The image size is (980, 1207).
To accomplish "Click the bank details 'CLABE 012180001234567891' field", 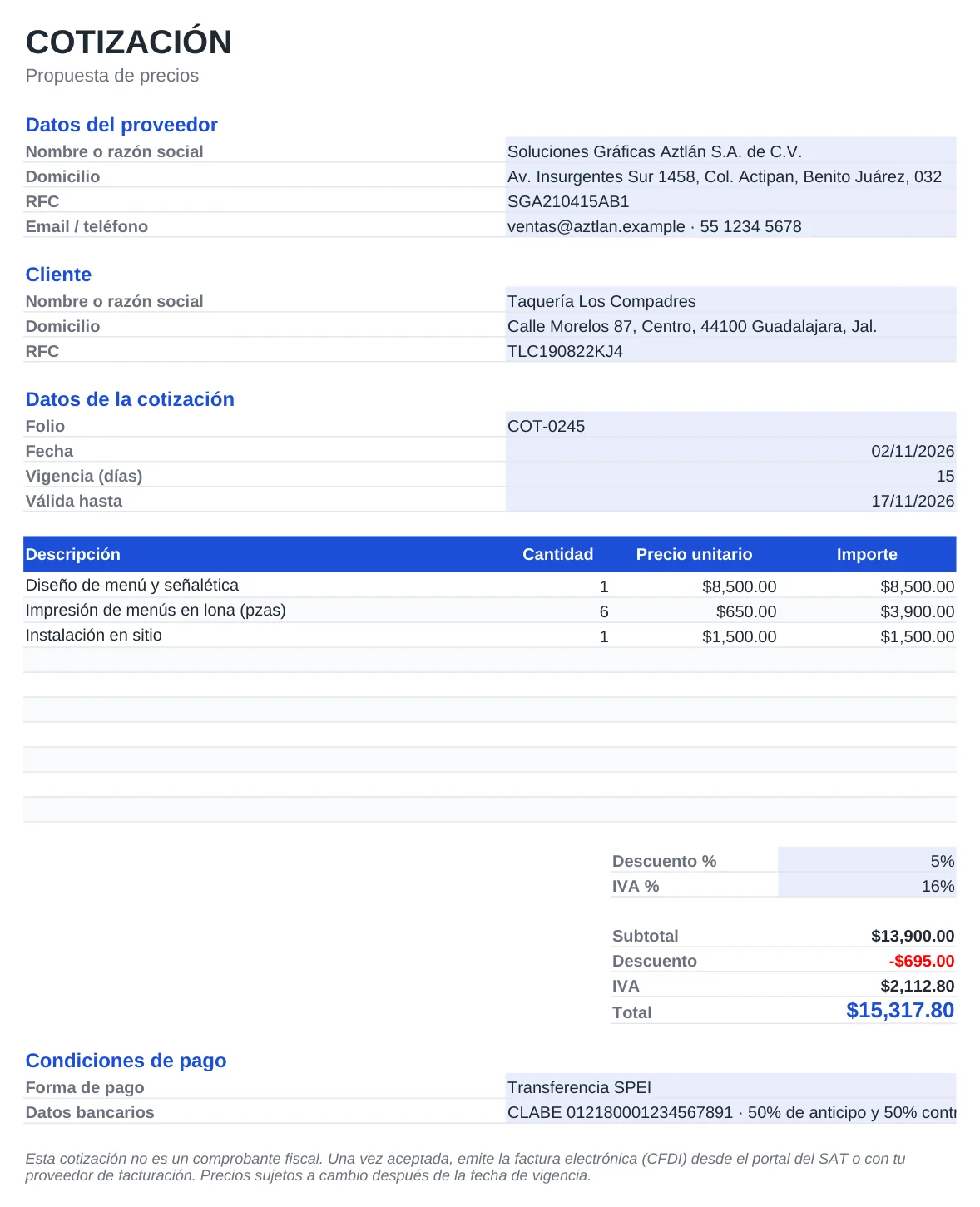I will (730, 1111).
